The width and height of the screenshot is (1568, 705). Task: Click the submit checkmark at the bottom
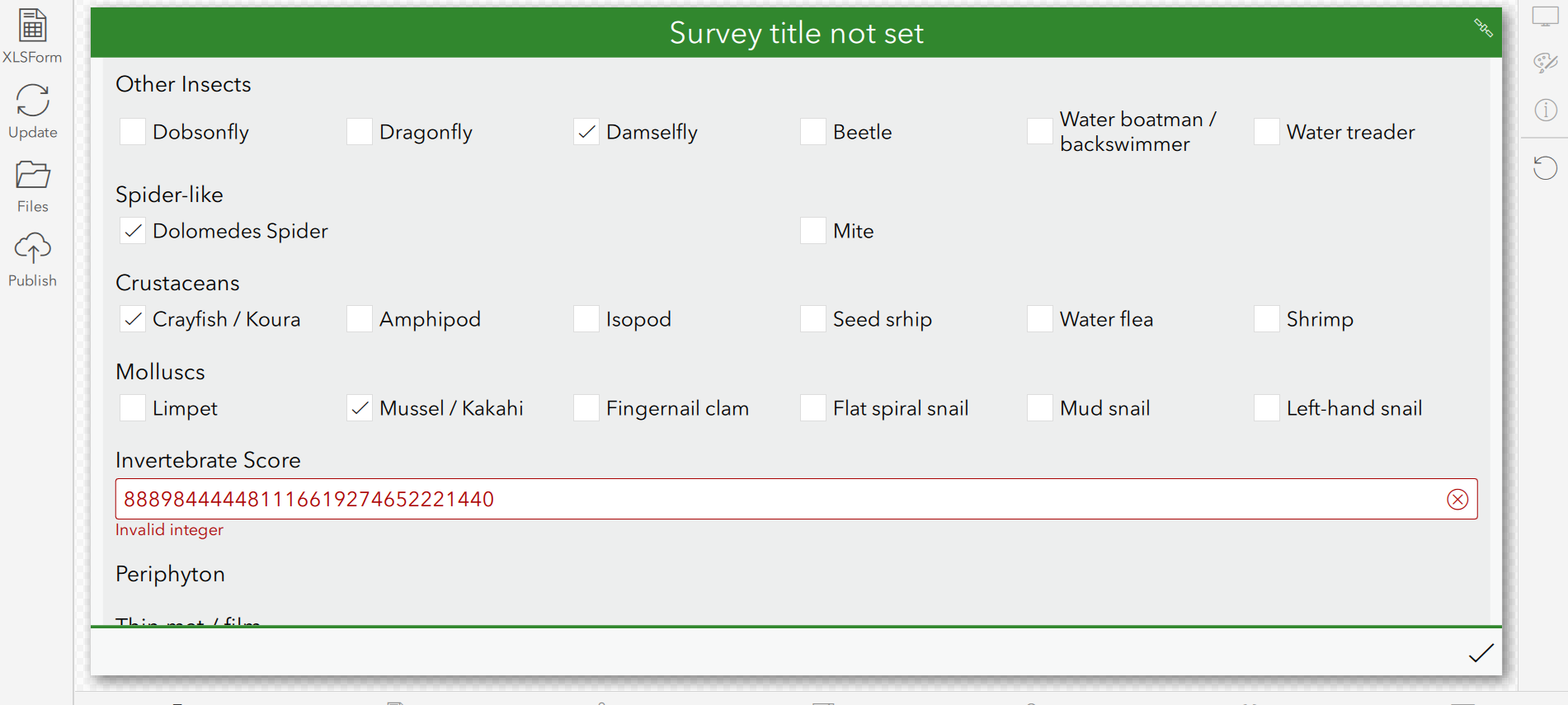point(1481,653)
